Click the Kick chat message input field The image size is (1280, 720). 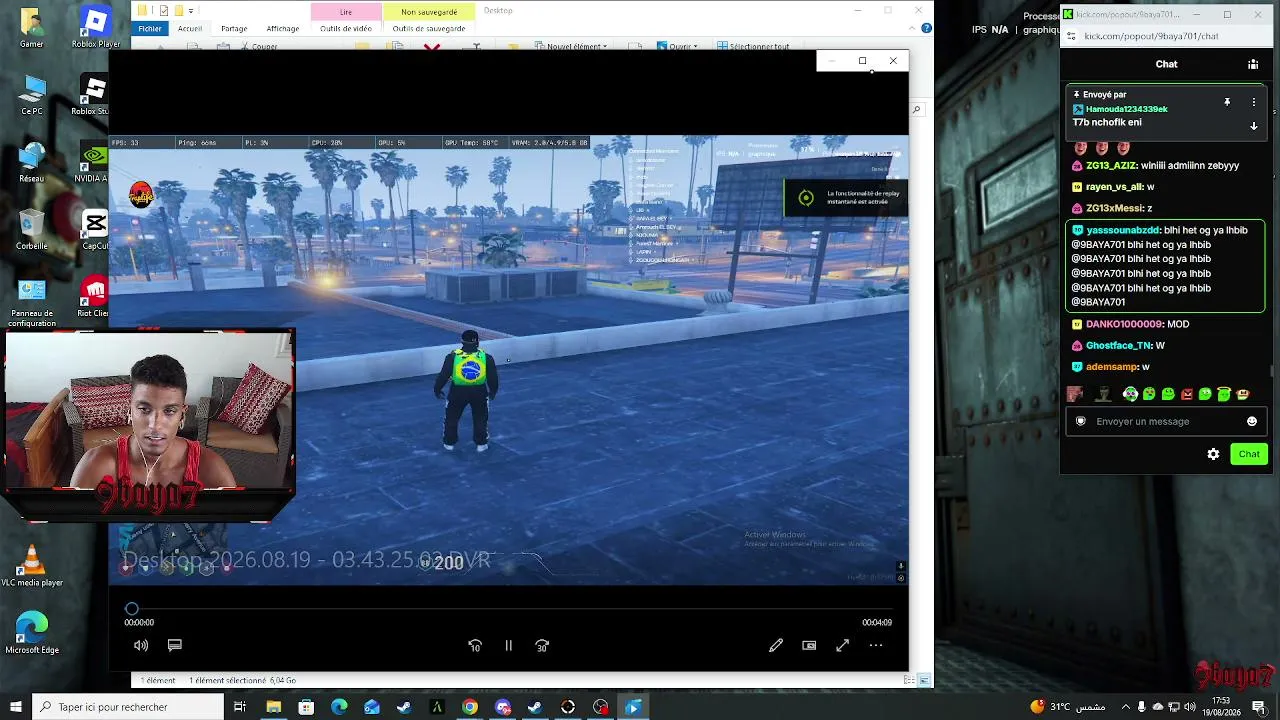pyautogui.click(x=1166, y=421)
